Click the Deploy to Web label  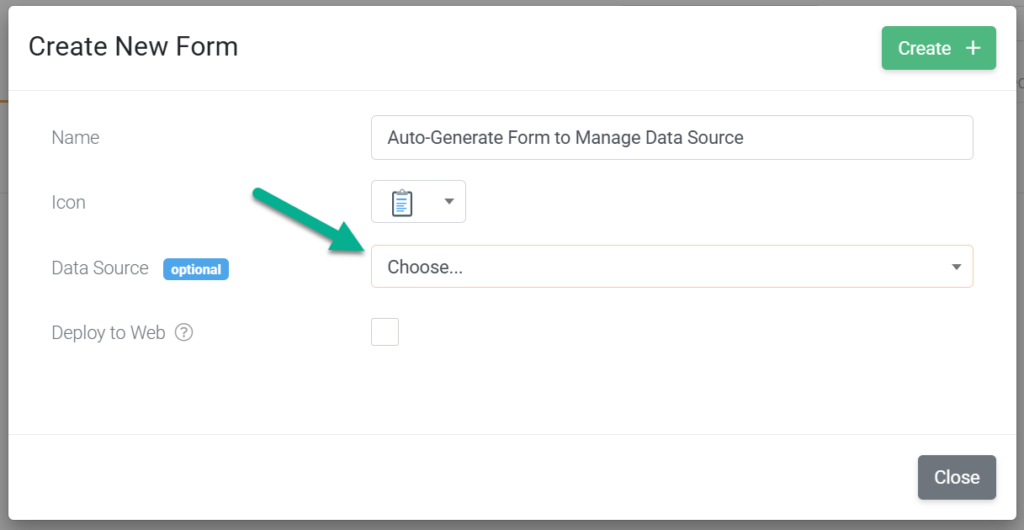[108, 333]
